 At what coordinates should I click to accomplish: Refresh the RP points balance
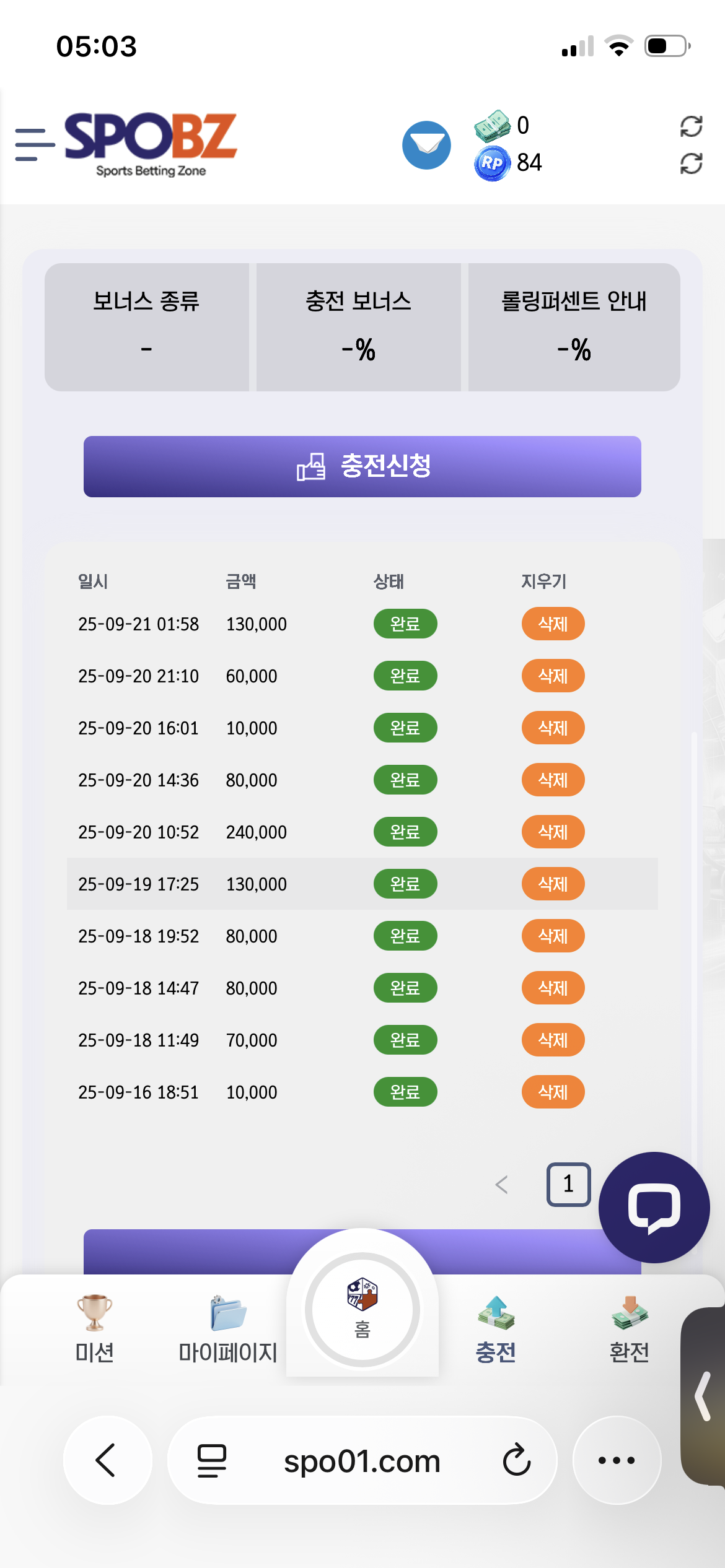691,163
